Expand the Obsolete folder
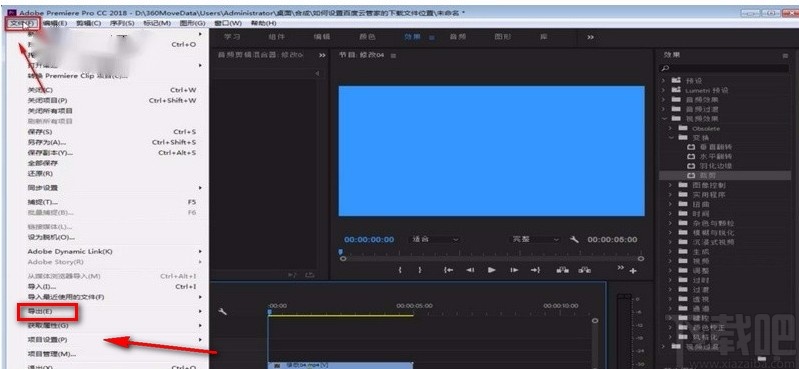The image size is (799, 369). click(x=671, y=128)
